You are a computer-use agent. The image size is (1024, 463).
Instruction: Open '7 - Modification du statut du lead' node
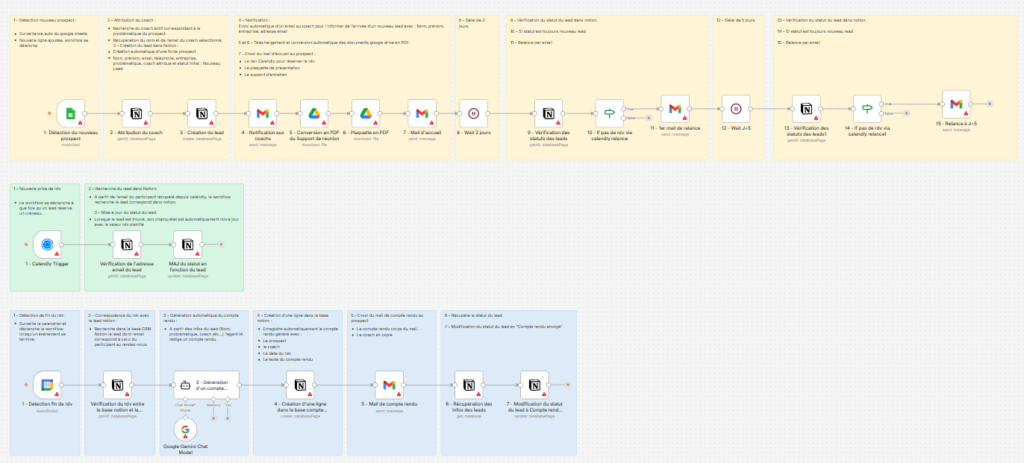click(x=535, y=385)
